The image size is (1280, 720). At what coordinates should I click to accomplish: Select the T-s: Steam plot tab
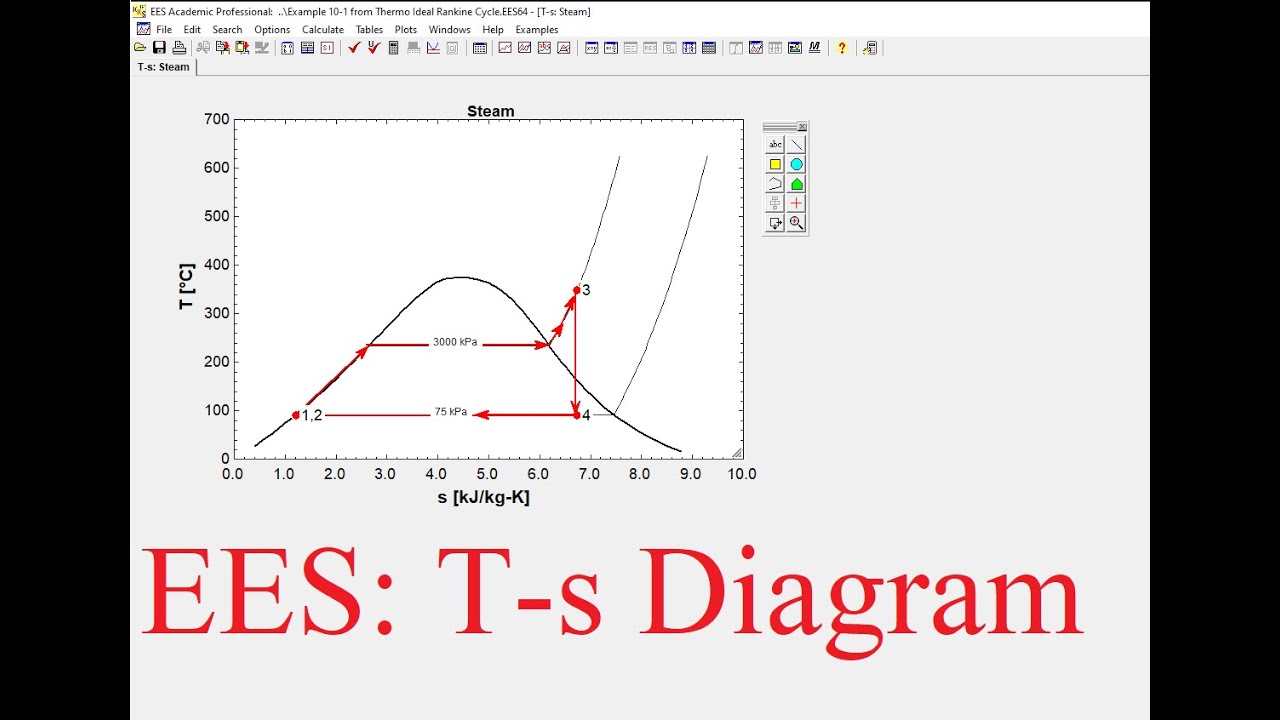coord(163,67)
